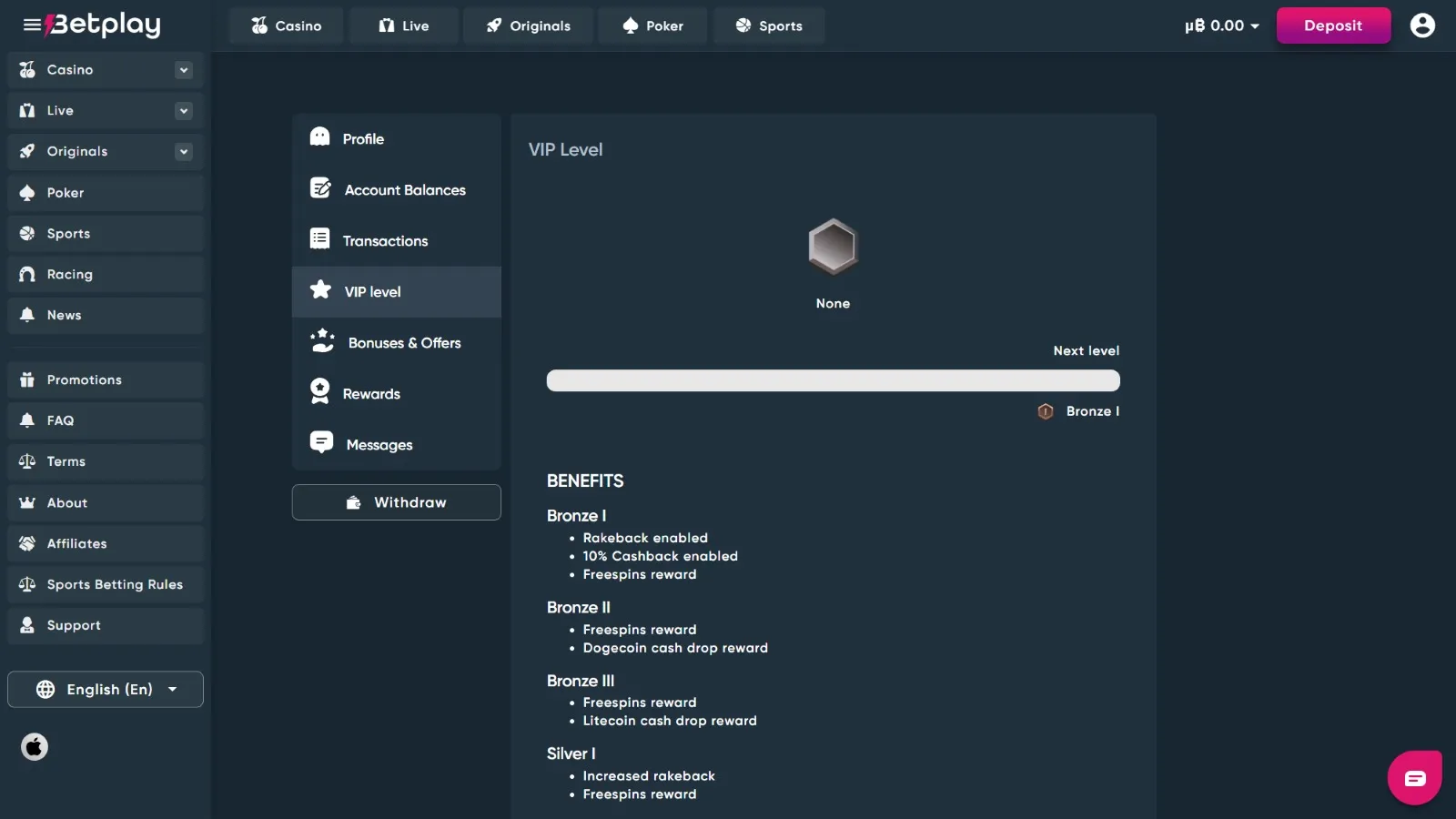Click the Racing horseshoe icon in sidebar
1456x819 pixels.
27,275
